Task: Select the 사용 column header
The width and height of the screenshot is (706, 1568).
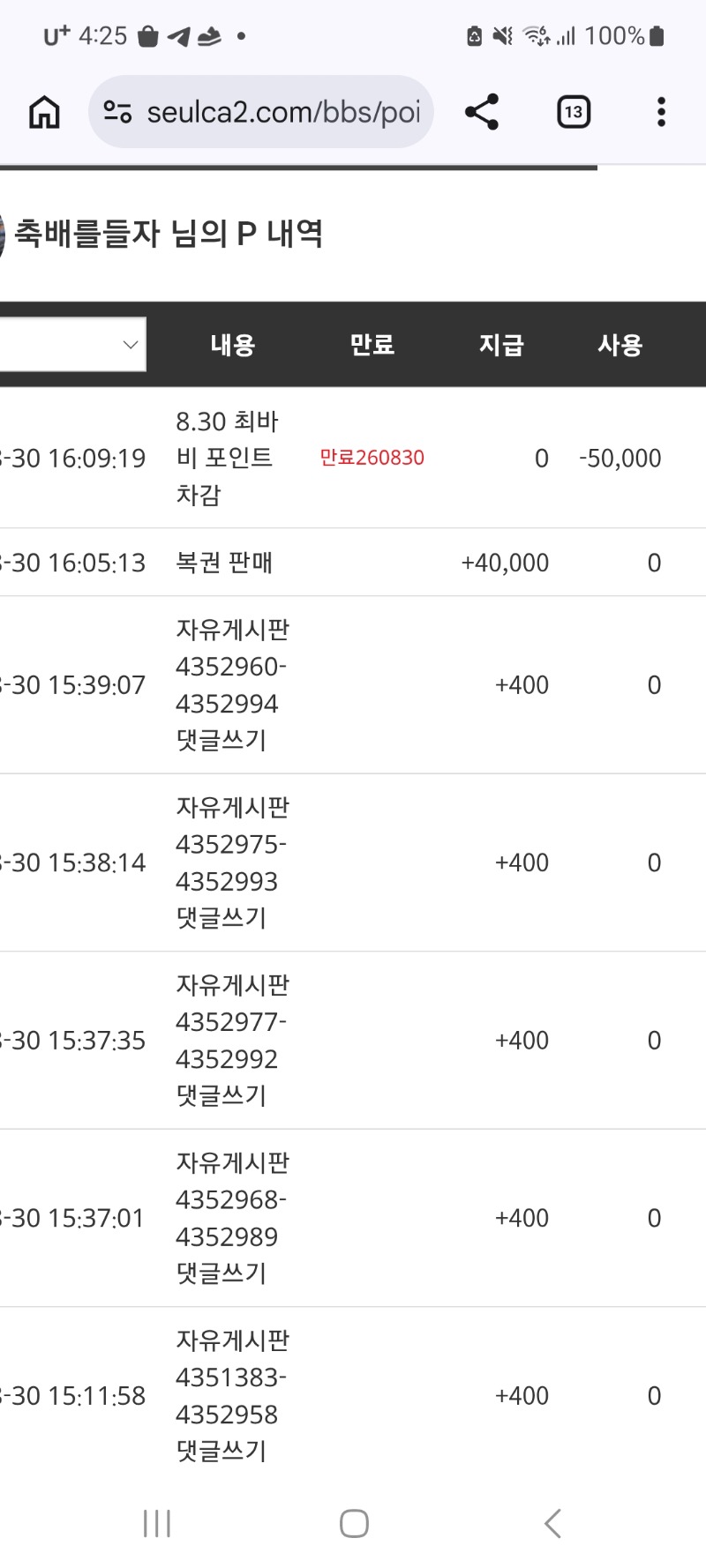Action: click(620, 345)
